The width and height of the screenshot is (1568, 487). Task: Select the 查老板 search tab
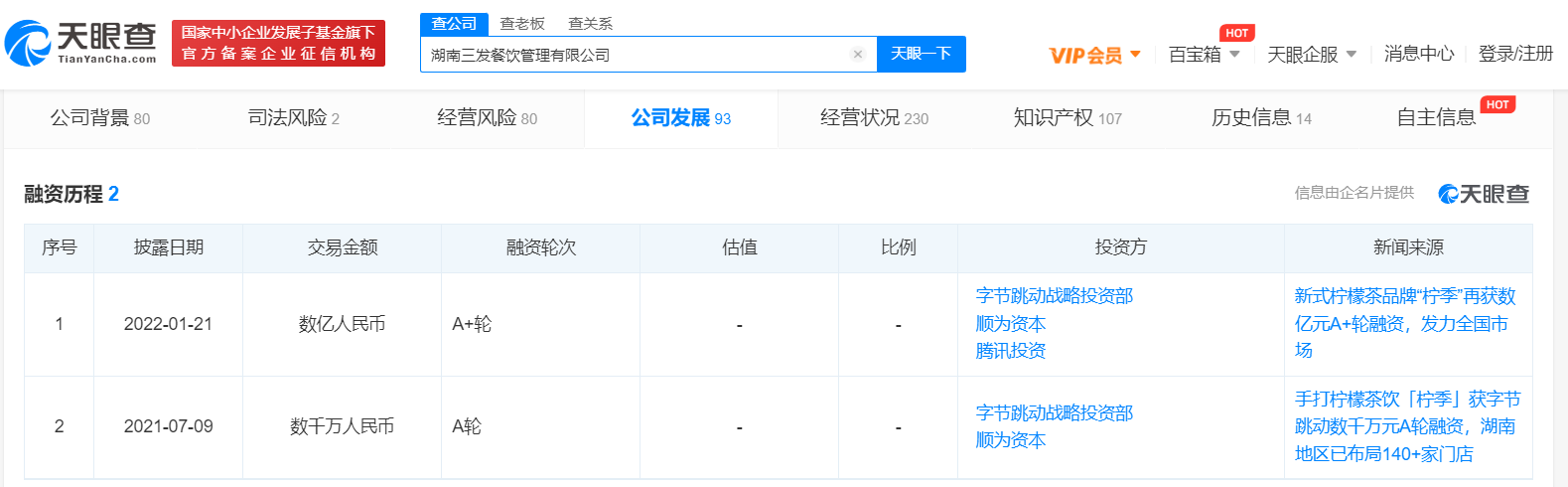pos(522,24)
